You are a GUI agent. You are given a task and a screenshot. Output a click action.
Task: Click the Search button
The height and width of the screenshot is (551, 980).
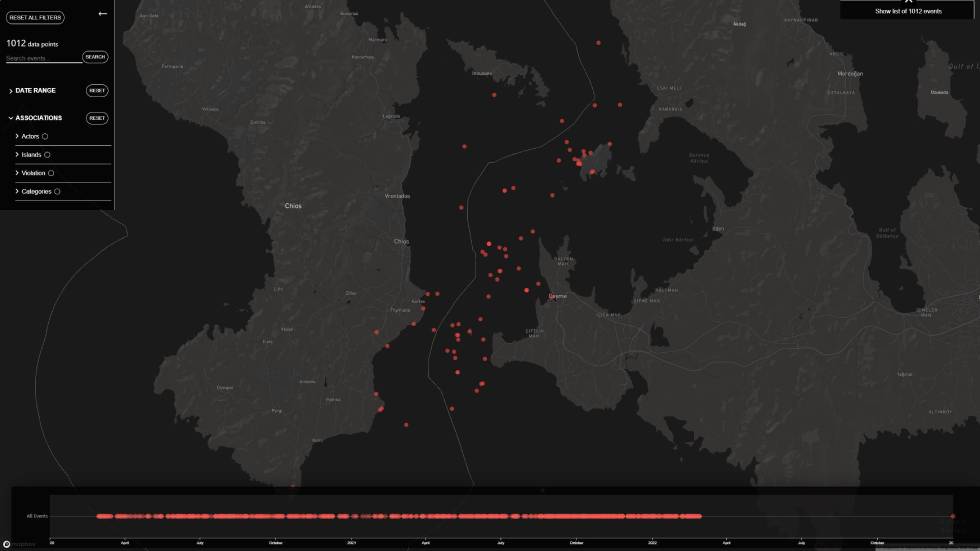tap(95, 57)
